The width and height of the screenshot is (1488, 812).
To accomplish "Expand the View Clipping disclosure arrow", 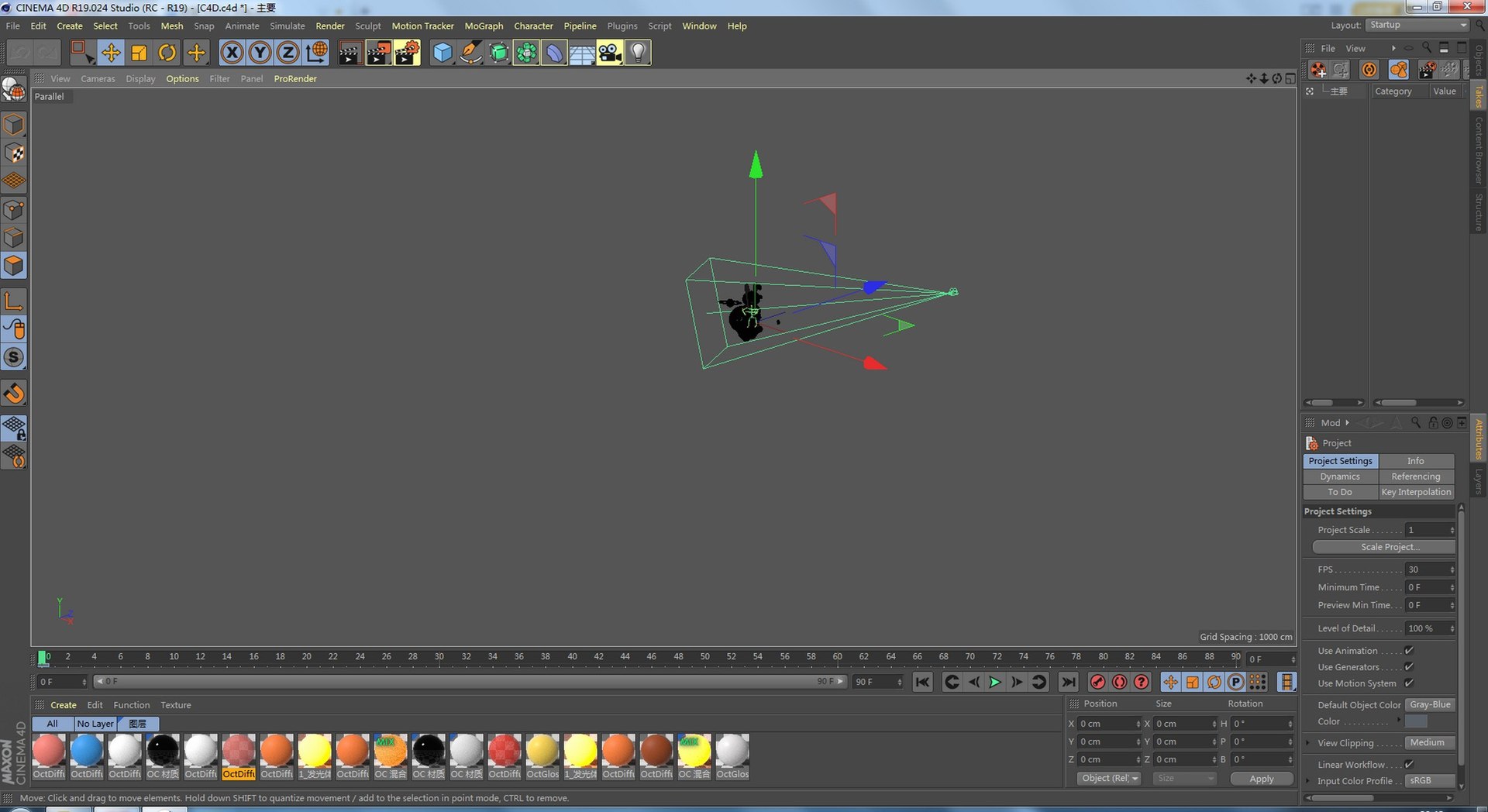I will coord(1308,743).
